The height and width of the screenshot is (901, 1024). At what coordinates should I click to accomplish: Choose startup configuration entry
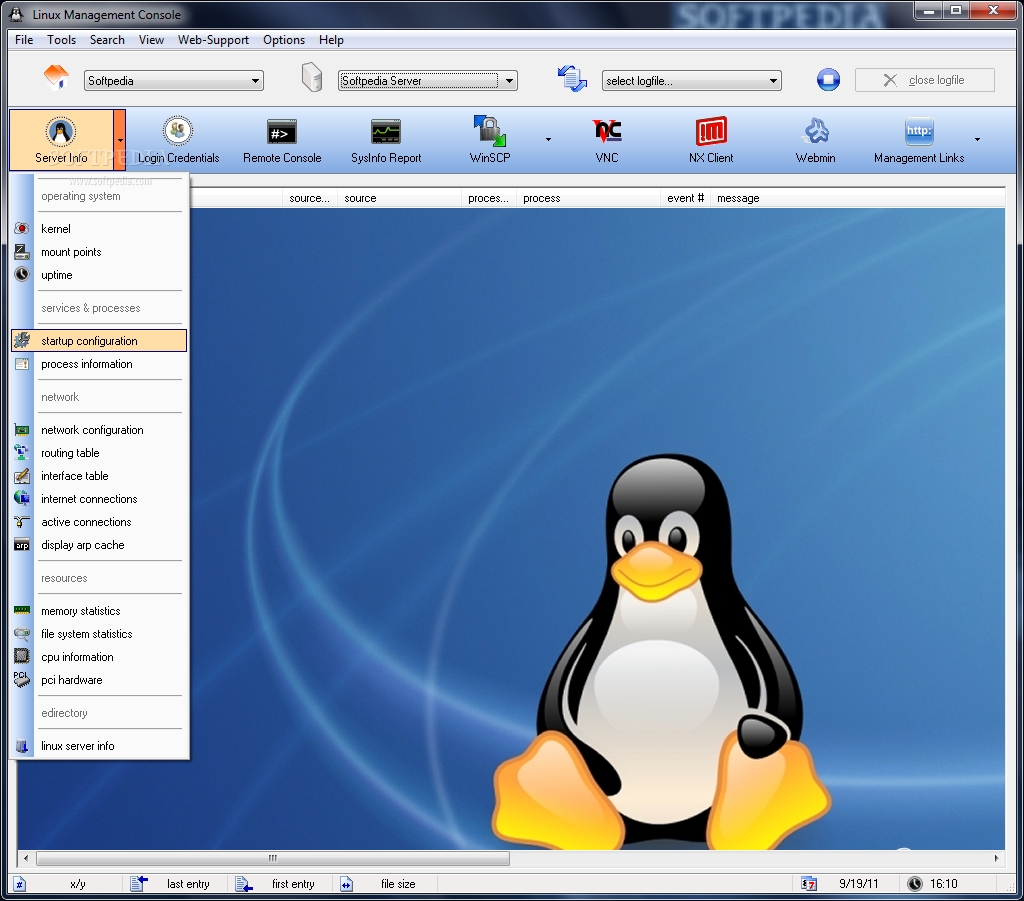pyautogui.click(x=99, y=341)
